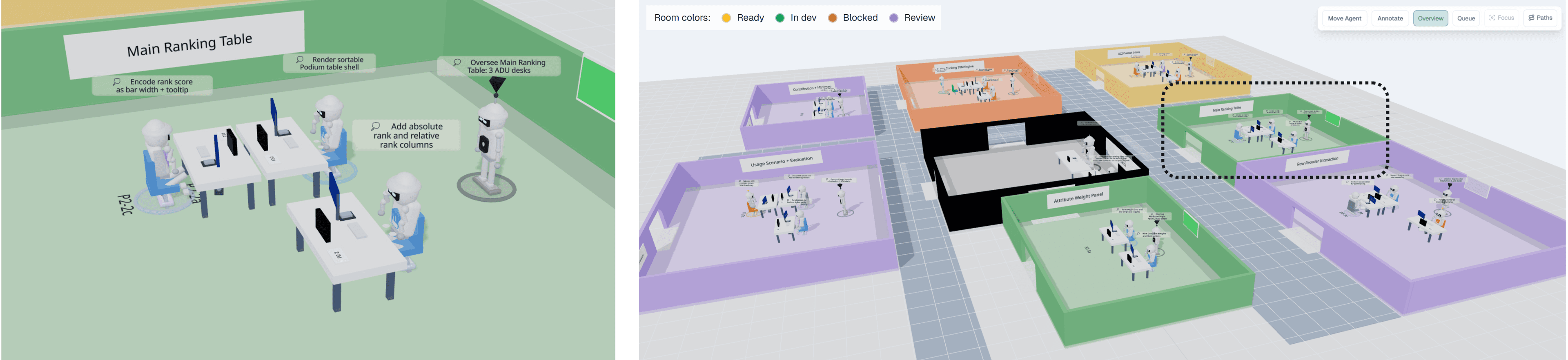
Task: Open 'Add absolute rank and relative rank columns' label
Action: 407,135
